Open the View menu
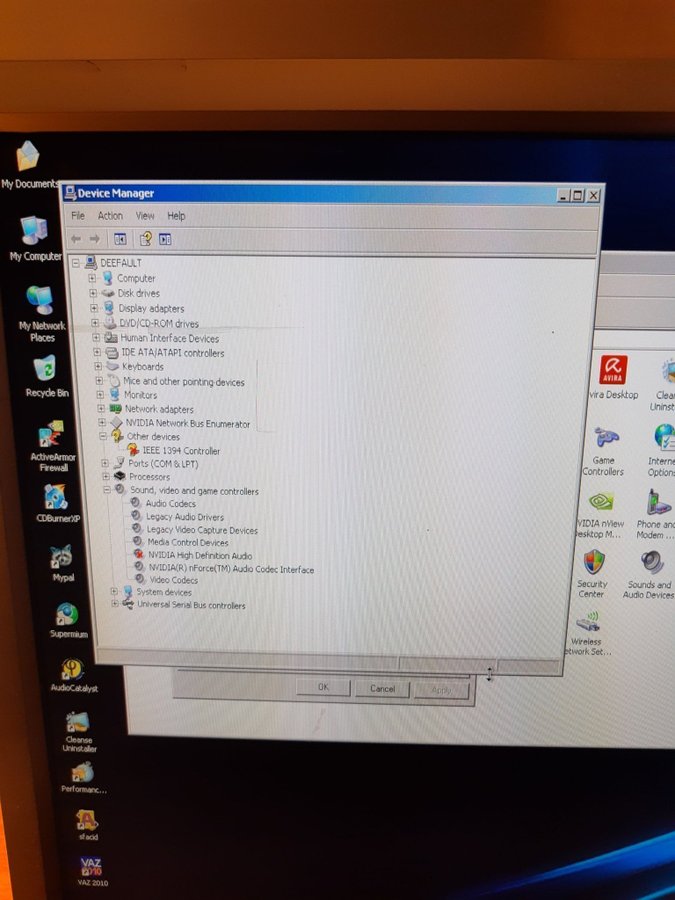The height and width of the screenshot is (900, 675). click(145, 216)
